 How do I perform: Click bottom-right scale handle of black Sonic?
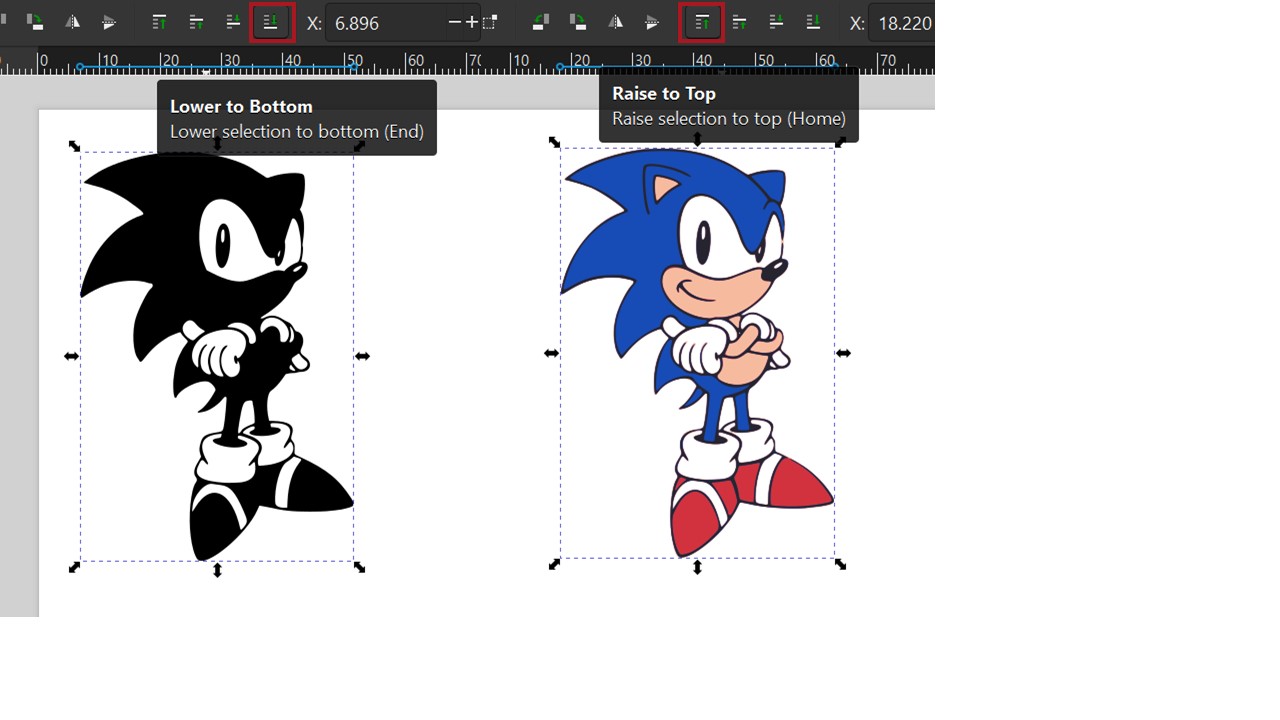click(x=360, y=568)
